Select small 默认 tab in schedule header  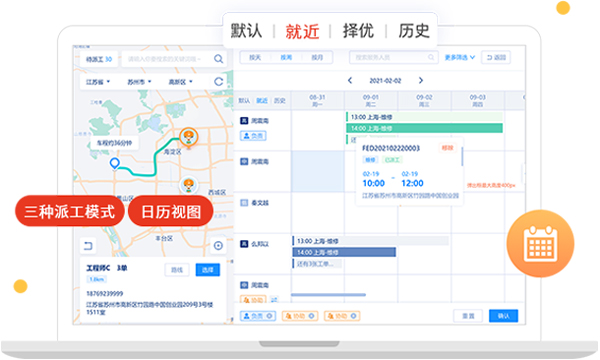(x=244, y=101)
